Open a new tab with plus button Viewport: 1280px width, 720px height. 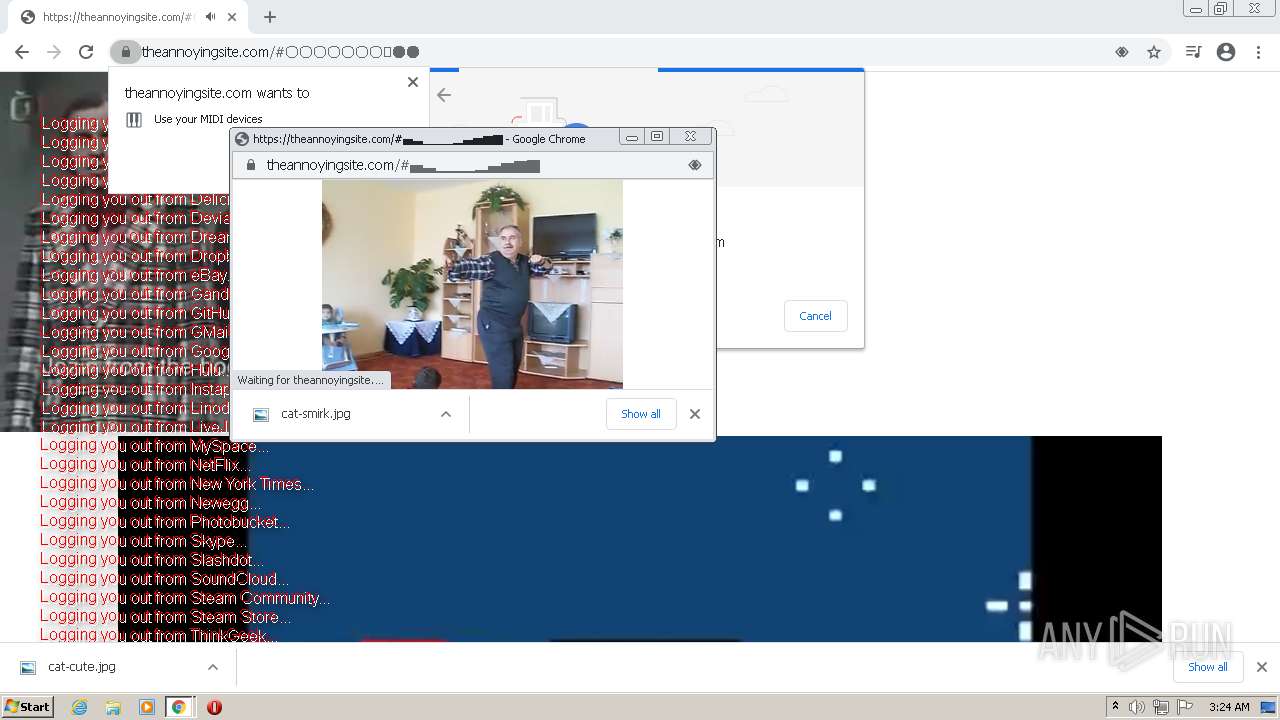coord(270,17)
